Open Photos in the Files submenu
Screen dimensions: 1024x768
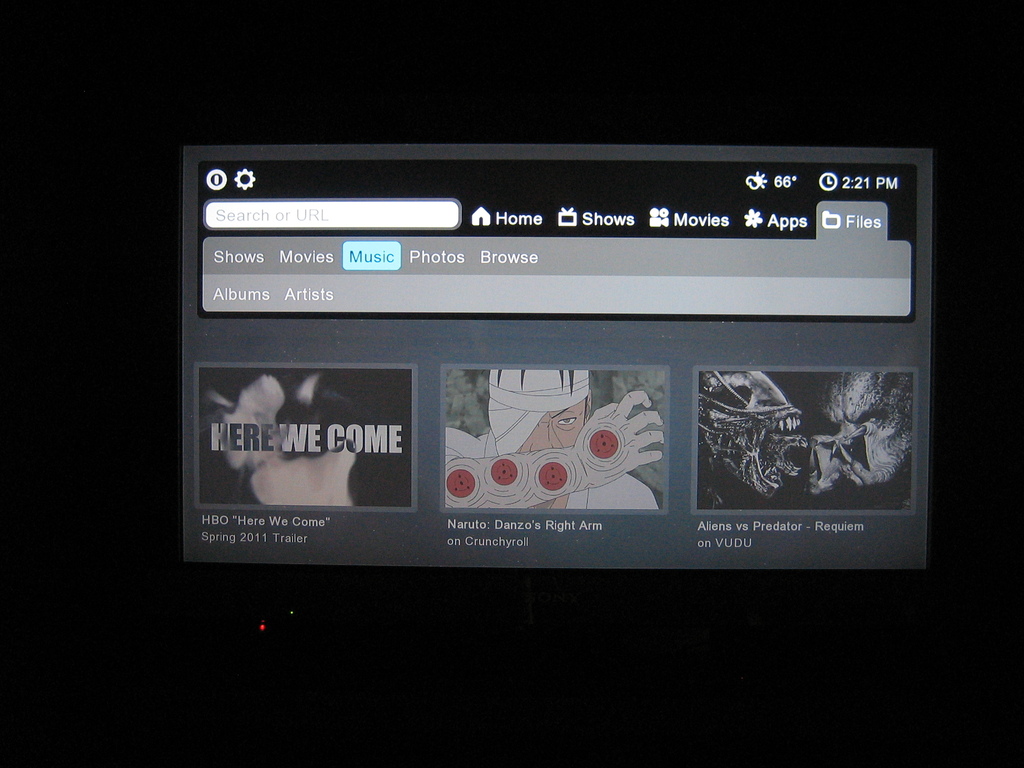(437, 257)
